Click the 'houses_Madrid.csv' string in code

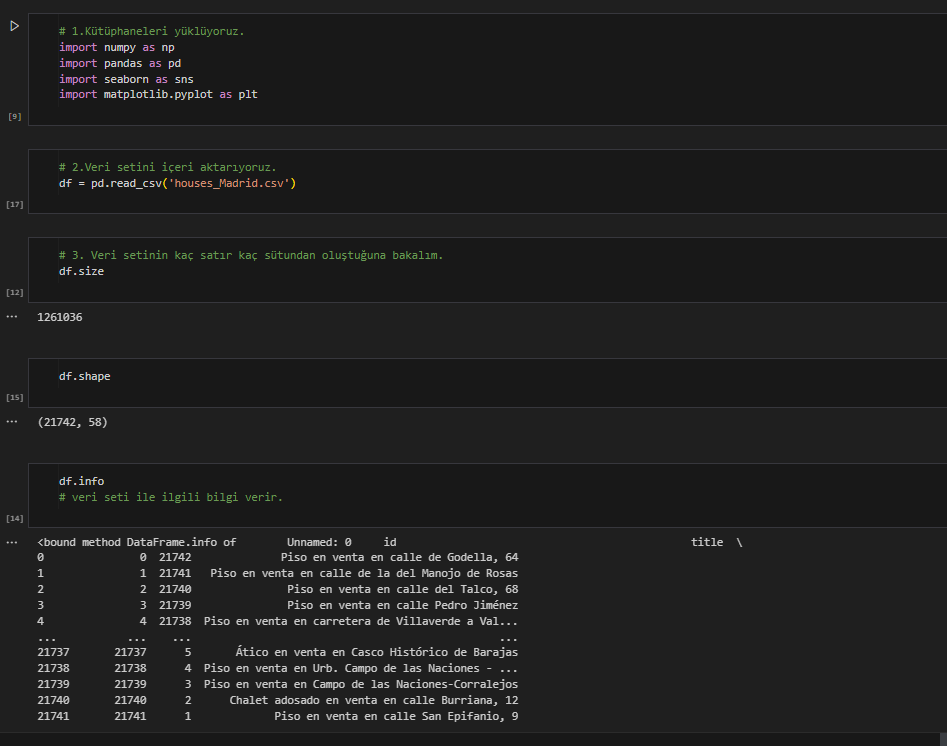[232, 183]
